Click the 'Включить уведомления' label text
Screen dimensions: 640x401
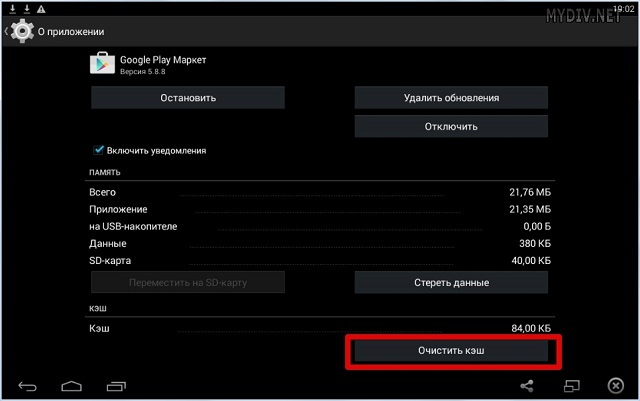pyautogui.click(x=156, y=151)
